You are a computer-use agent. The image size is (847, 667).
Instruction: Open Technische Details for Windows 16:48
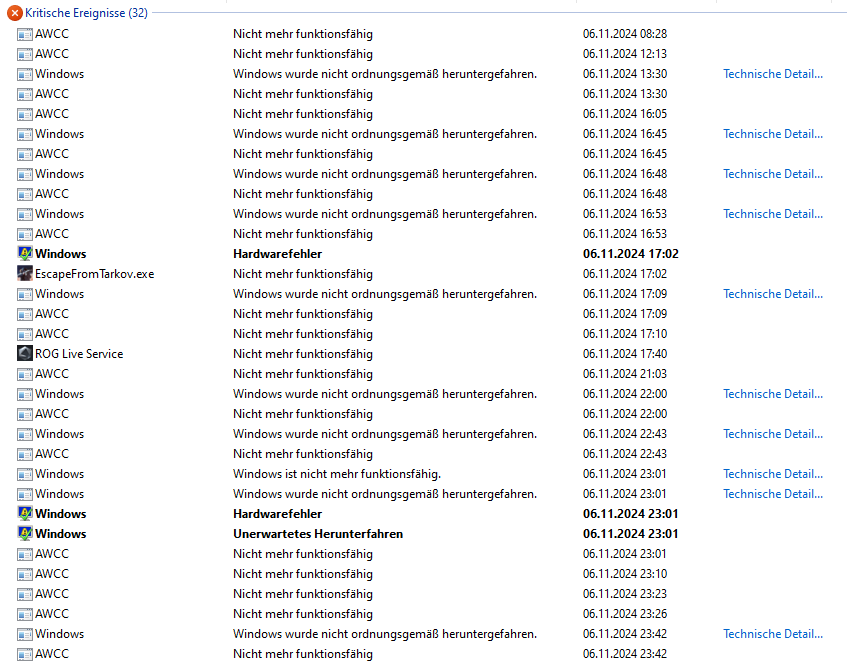pyautogui.click(x=773, y=173)
